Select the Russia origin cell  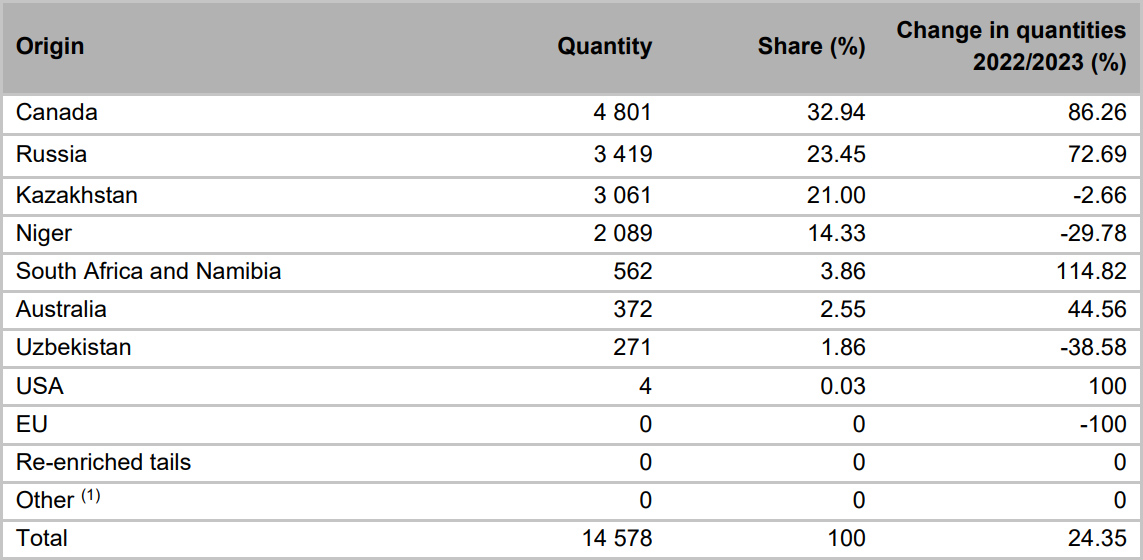click(x=51, y=155)
